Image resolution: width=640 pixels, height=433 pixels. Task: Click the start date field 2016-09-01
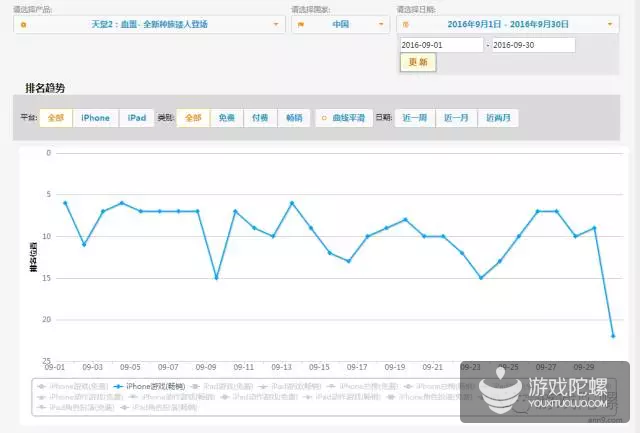pos(441,45)
